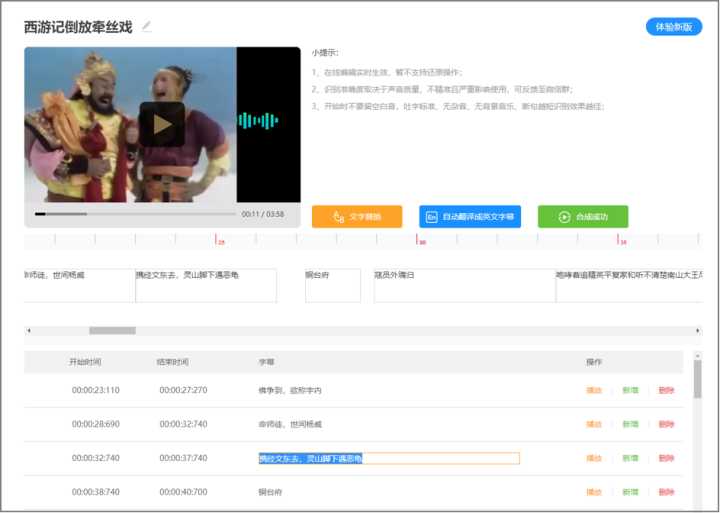This screenshot has width=720, height=513.
Task: Click the 铜台府 subtitle text in the table
Action: [270, 492]
